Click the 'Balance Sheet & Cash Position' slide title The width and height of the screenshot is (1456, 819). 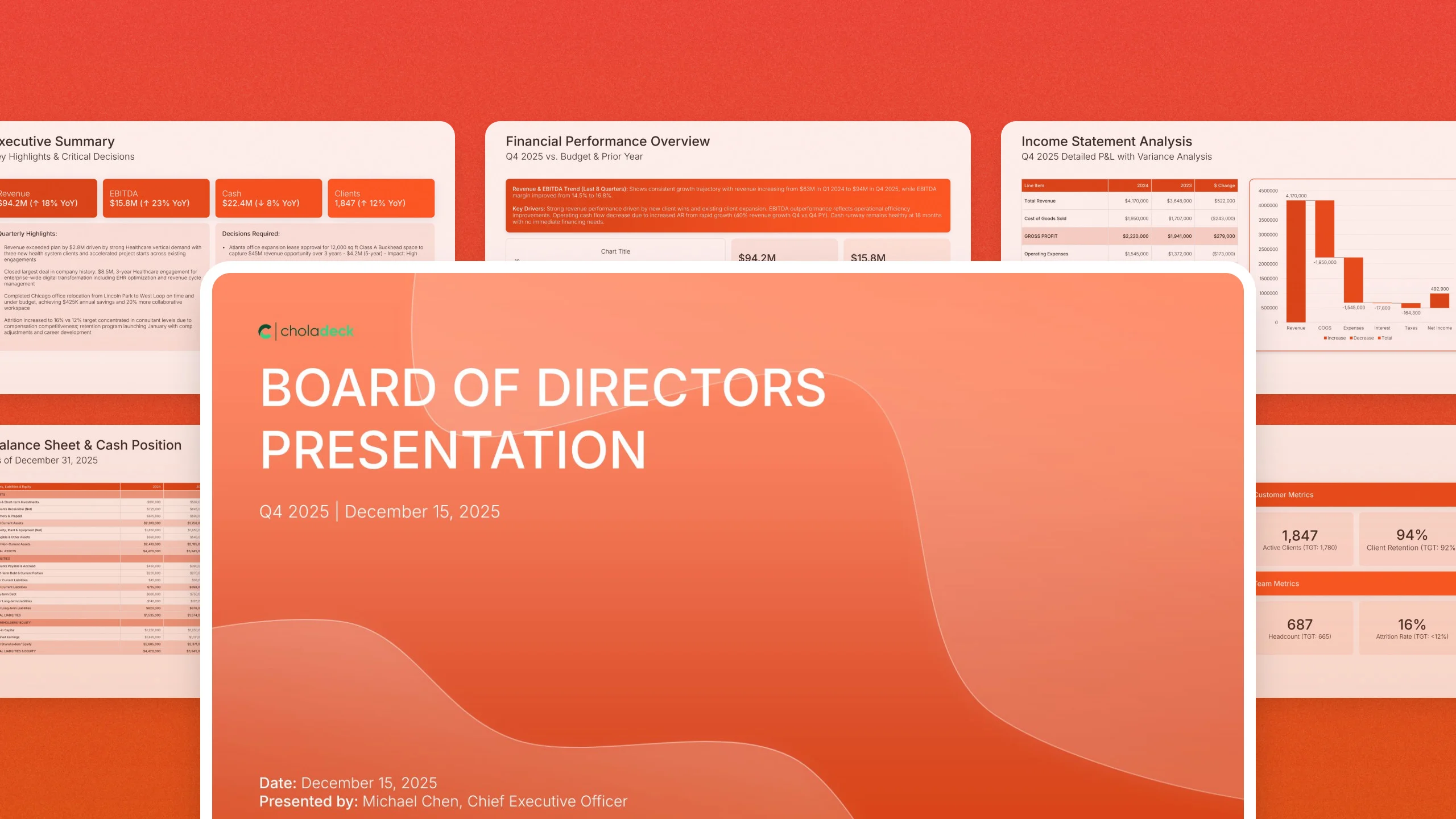coord(91,445)
